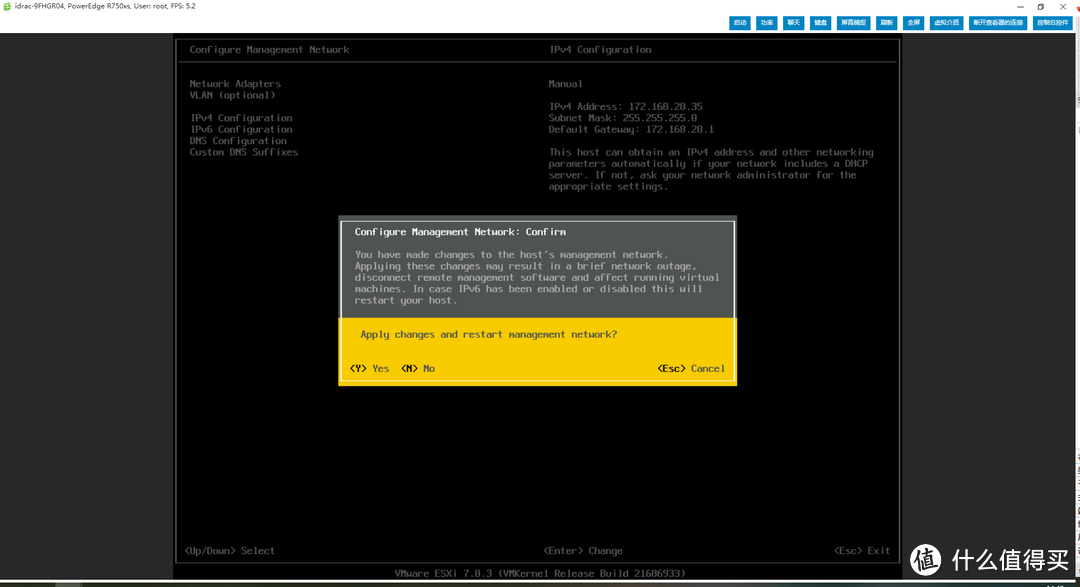The width and height of the screenshot is (1080, 587).
Task: Close the iDRAC viewer window
Action: point(1063,7)
